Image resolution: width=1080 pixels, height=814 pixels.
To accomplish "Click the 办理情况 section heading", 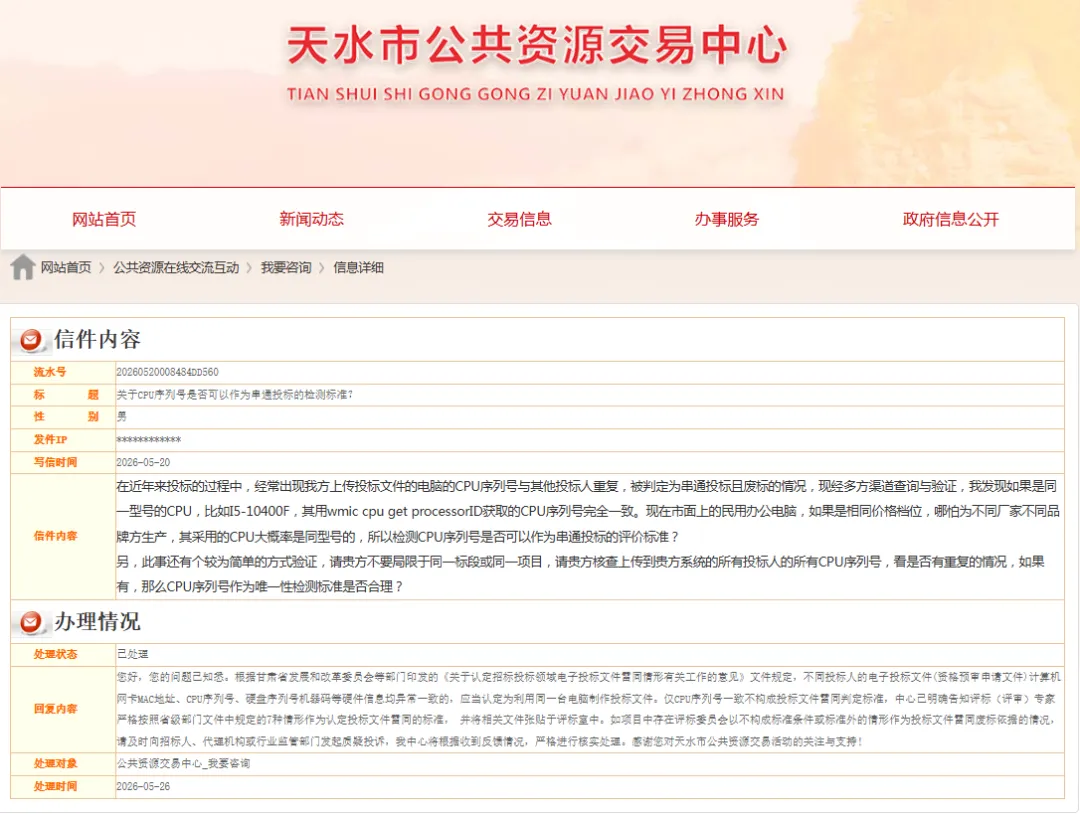I will (97, 621).
